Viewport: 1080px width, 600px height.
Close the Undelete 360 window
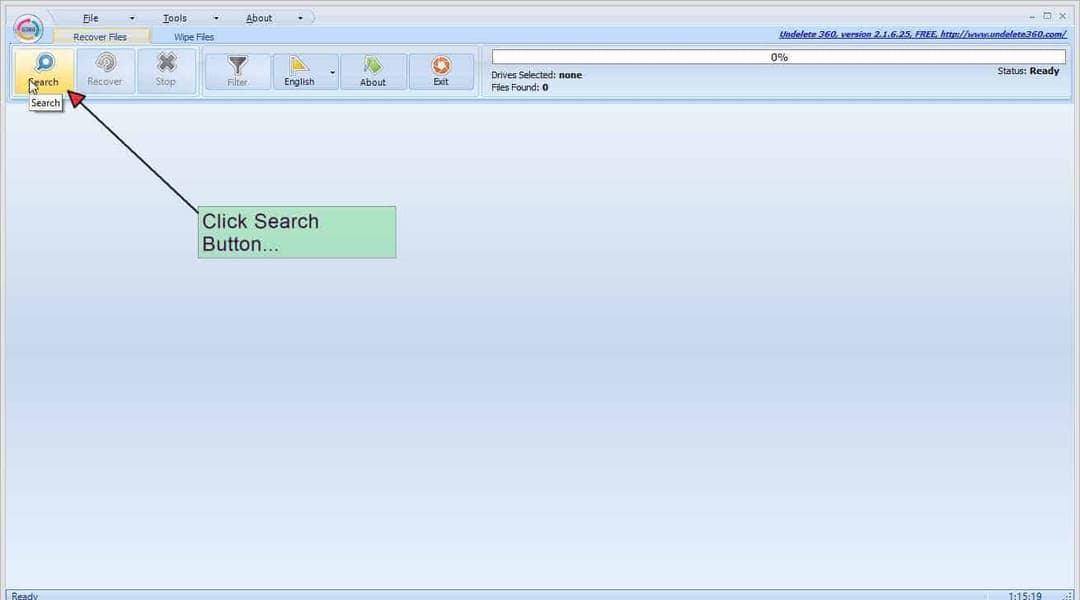click(x=1062, y=16)
